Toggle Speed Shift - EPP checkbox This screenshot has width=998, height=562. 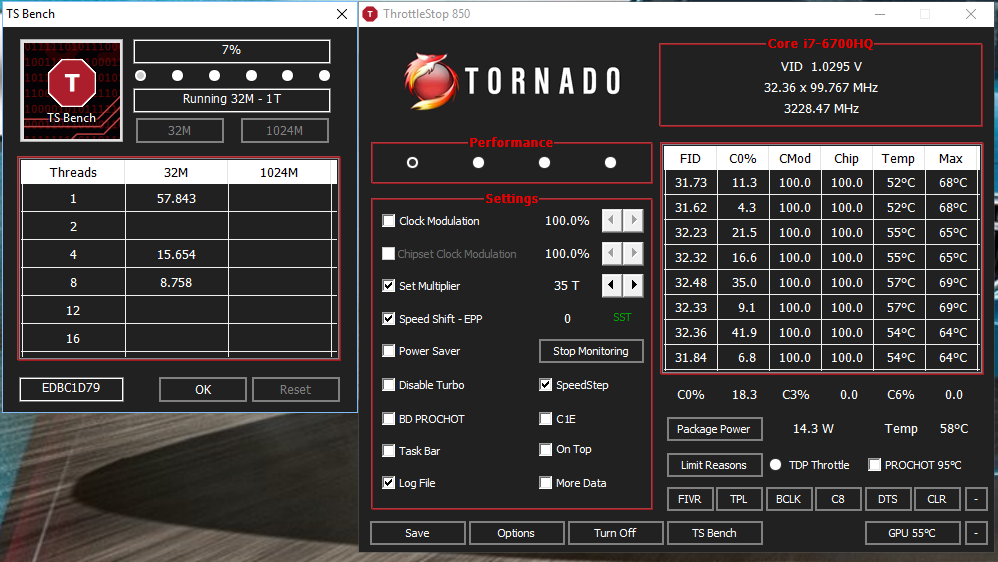tap(388, 318)
